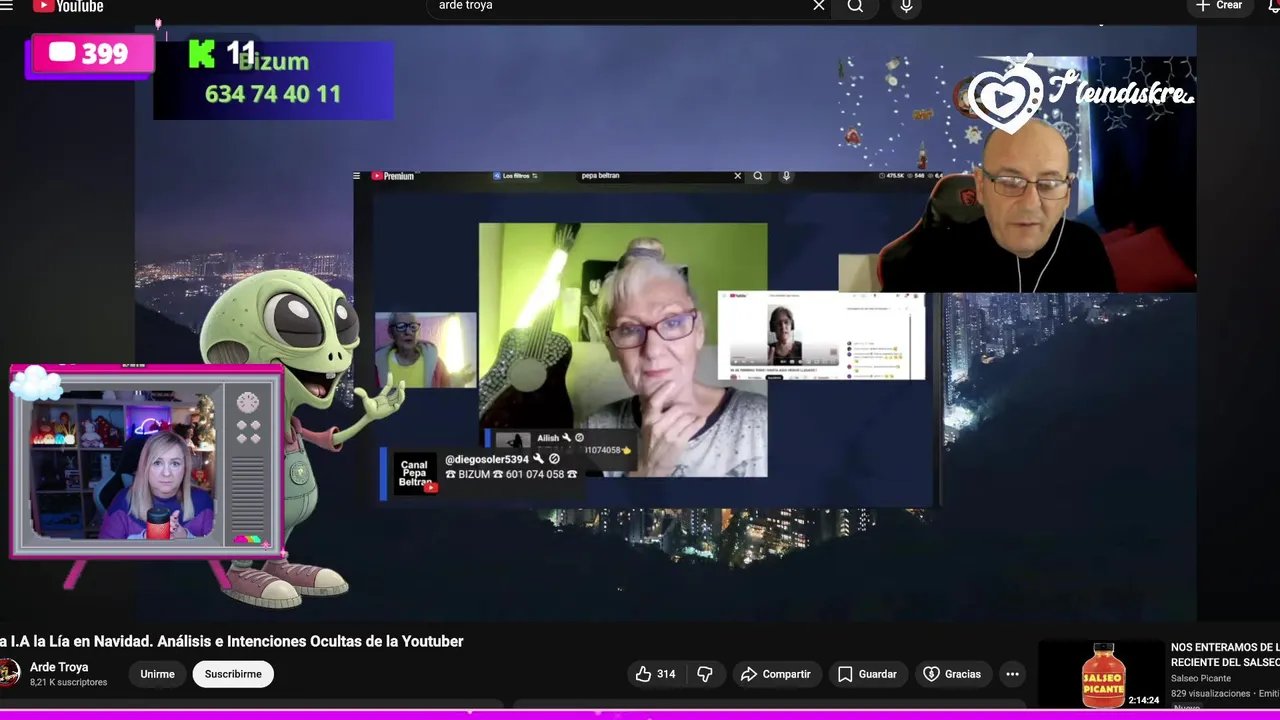Open the Arde Troya channel avatar
This screenshot has height=720, width=1280.
9,673
